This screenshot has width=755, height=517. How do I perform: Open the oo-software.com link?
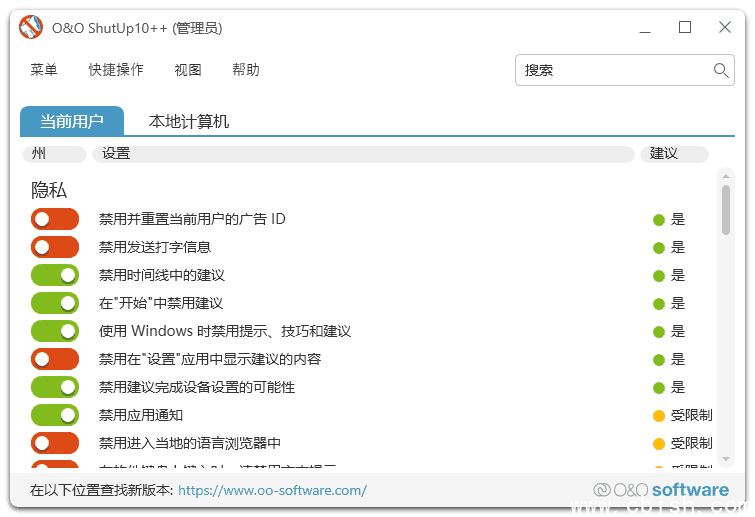[272, 490]
